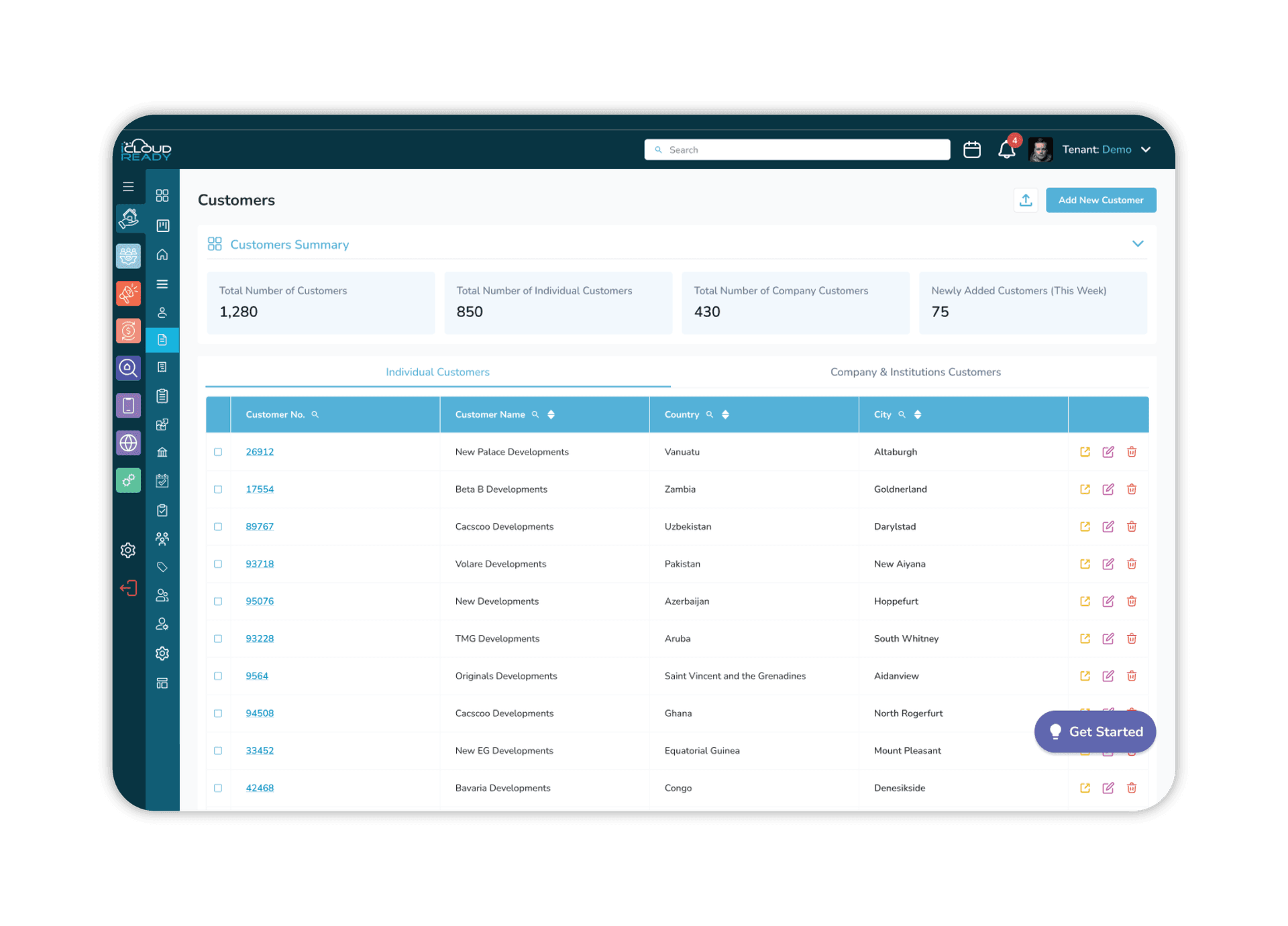Open customer 89767 details link
This screenshot has height=926, width=1288.
pyautogui.click(x=260, y=526)
